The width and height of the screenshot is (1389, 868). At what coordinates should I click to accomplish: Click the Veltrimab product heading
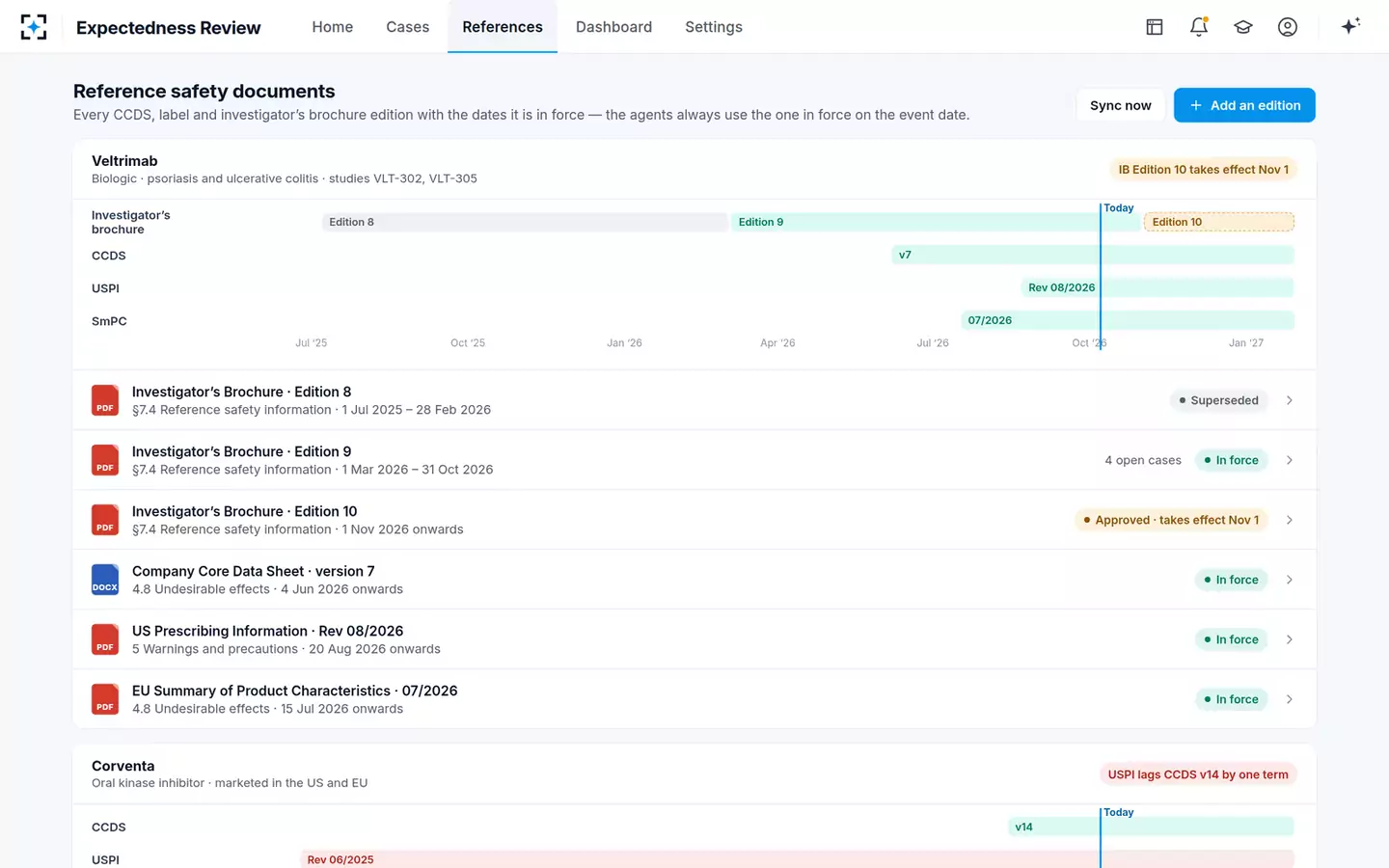[124, 161]
